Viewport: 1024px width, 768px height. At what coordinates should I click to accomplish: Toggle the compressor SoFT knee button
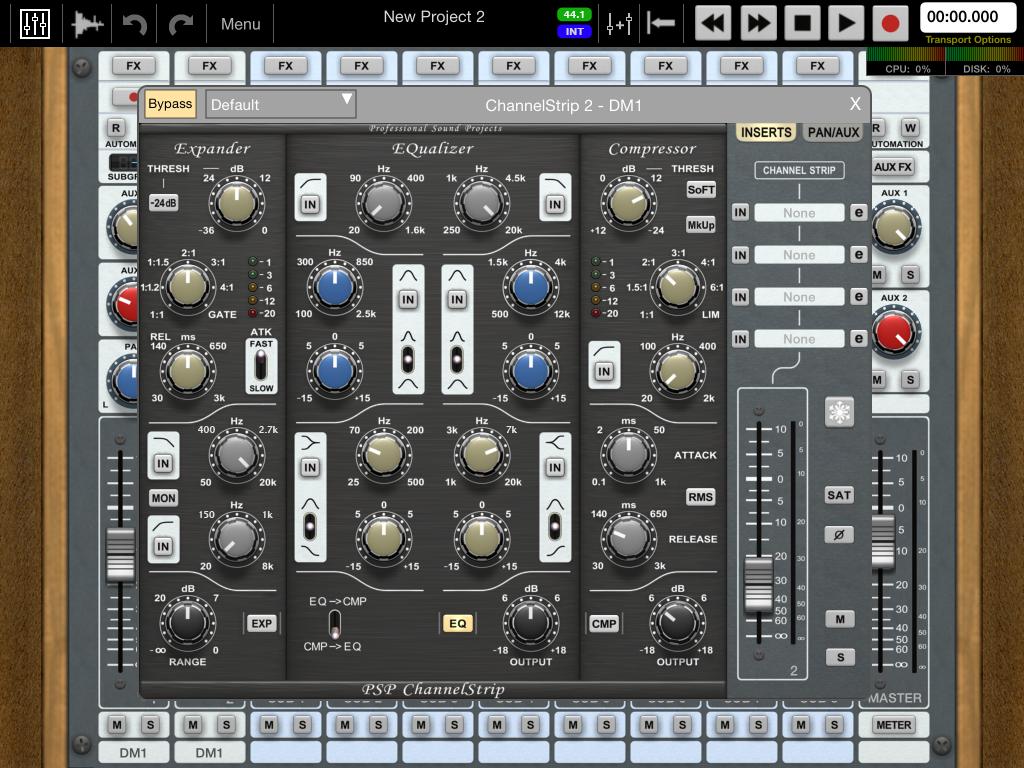(701, 190)
